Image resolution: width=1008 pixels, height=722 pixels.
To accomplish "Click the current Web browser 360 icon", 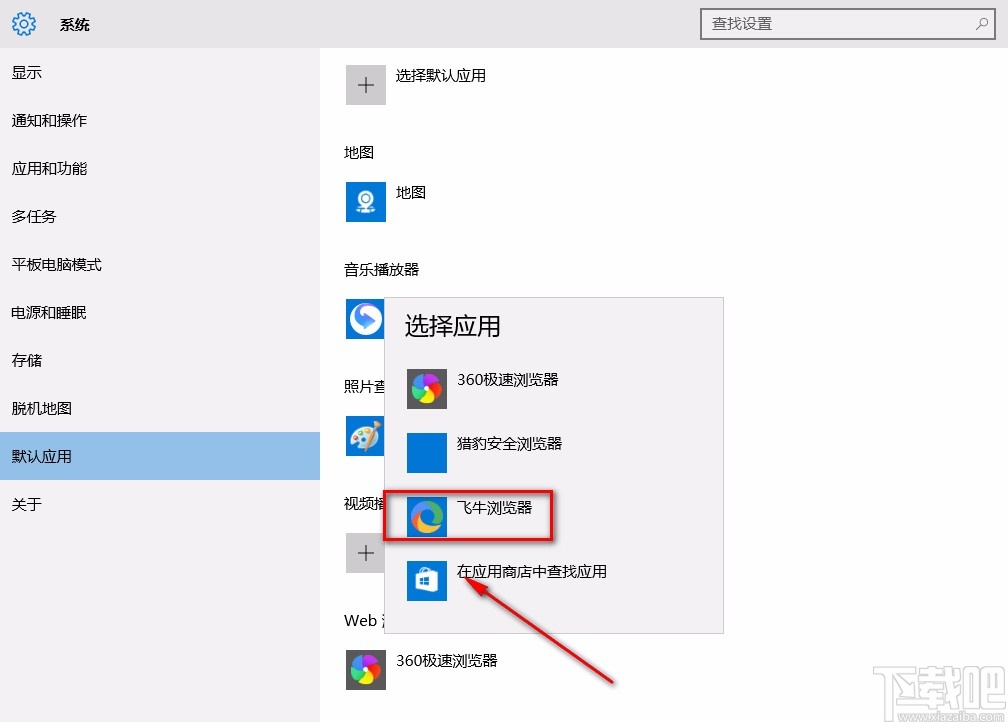I will pyautogui.click(x=366, y=670).
